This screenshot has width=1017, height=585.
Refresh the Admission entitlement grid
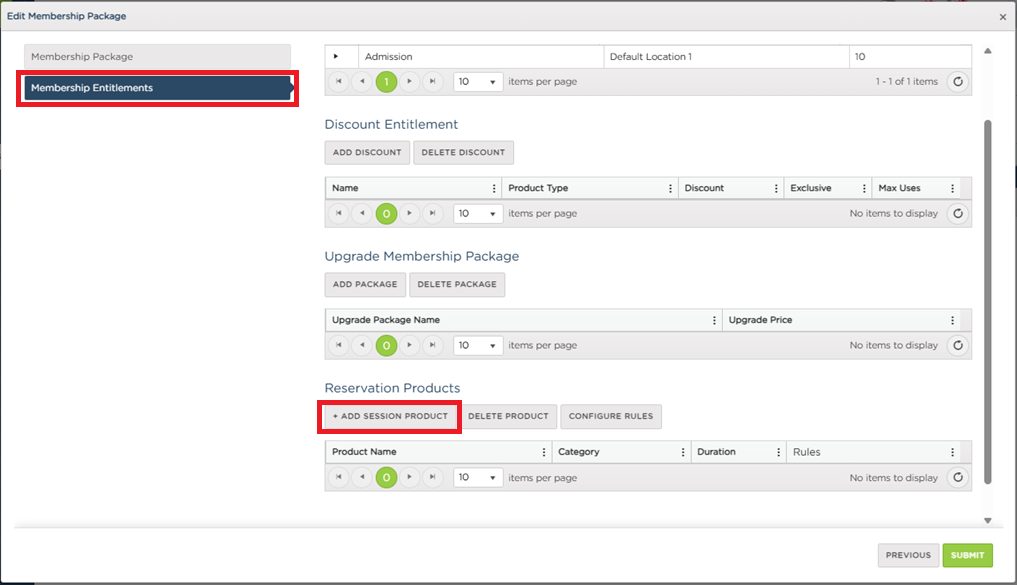[x=958, y=82]
